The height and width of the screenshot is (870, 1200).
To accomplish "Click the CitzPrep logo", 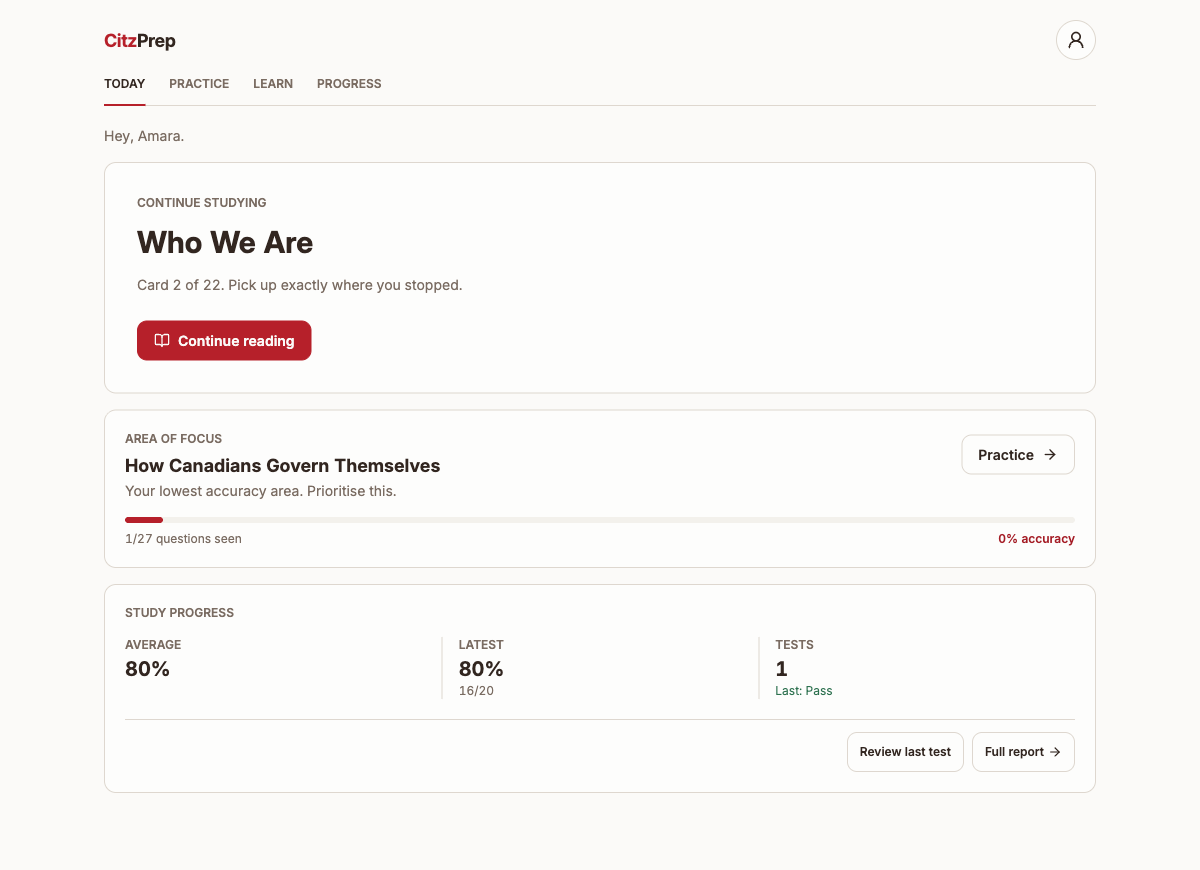I will [x=140, y=41].
